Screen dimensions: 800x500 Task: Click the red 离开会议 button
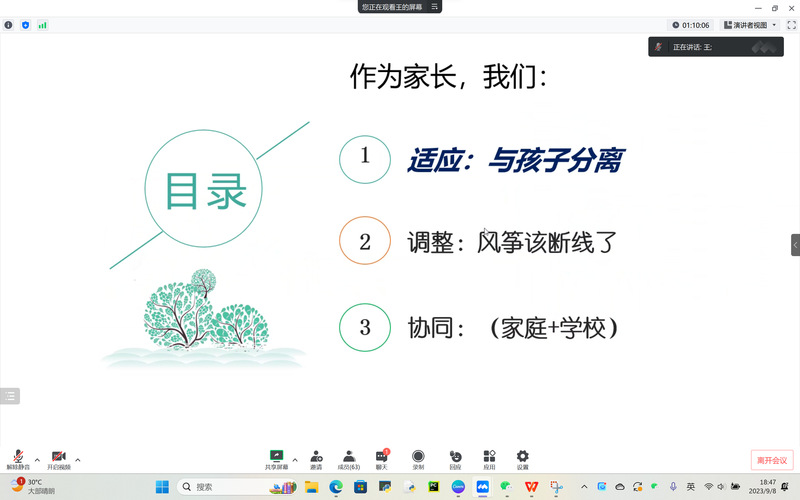click(x=771, y=460)
